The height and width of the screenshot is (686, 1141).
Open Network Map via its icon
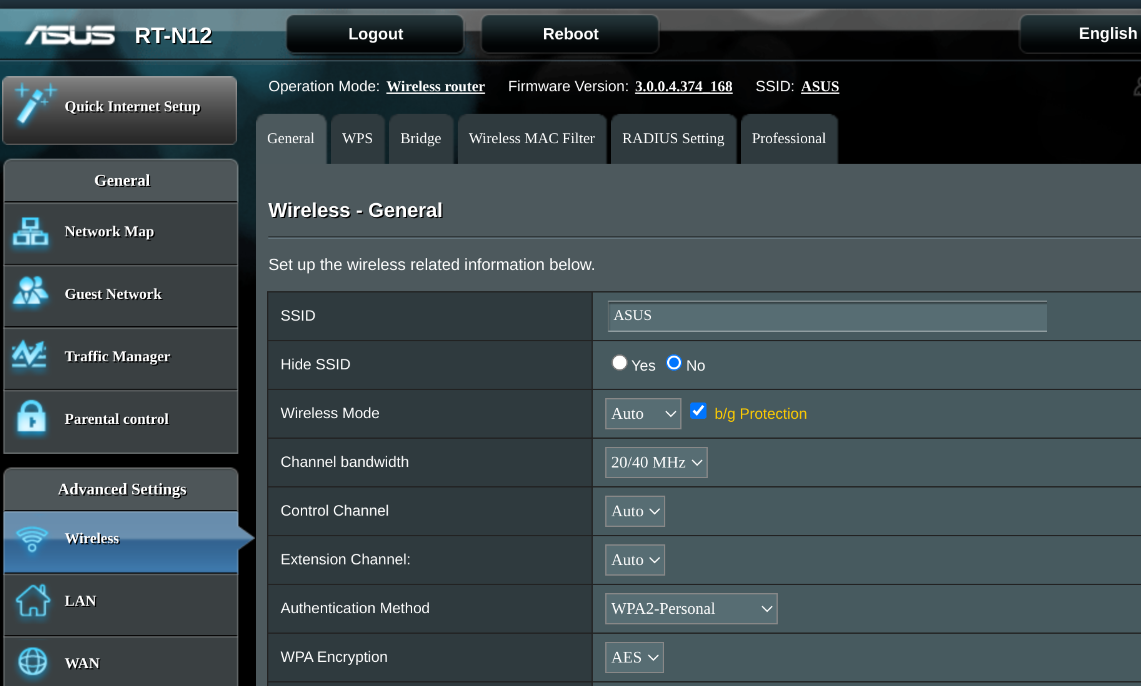pyautogui.click(x=31, y=232)
